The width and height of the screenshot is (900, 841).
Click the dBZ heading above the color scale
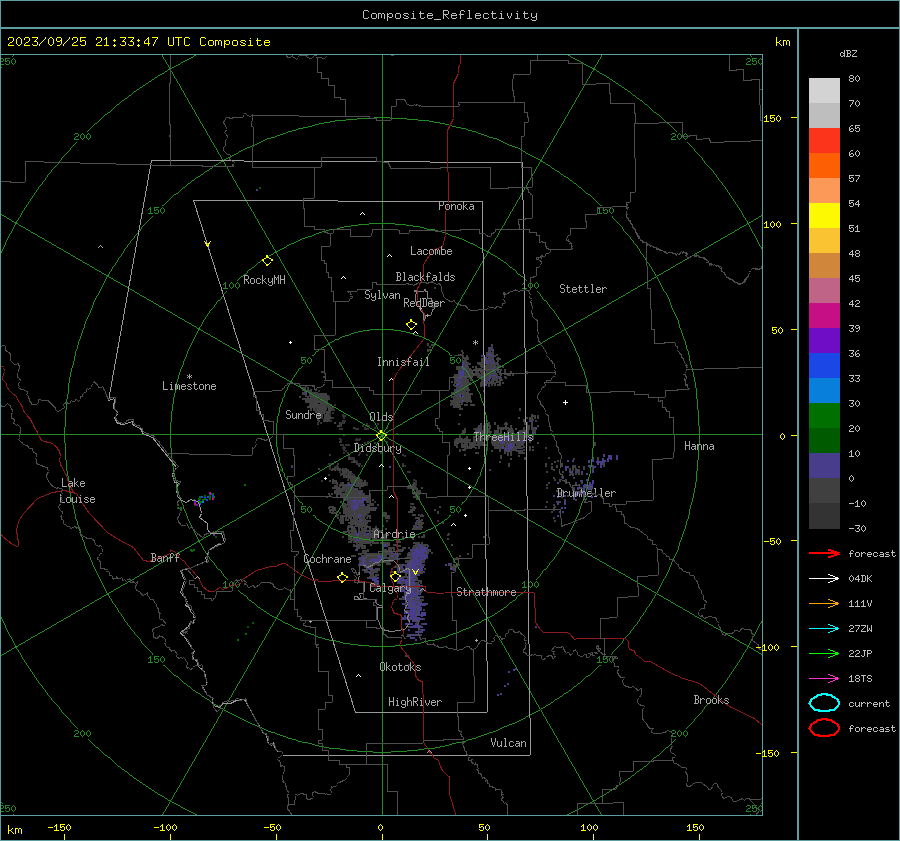tap(848, 54)
